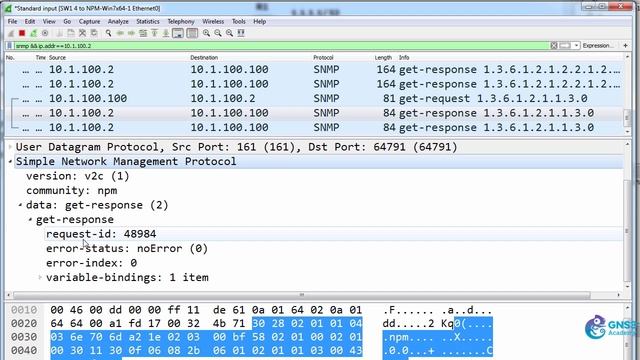This screenshot has width=640, height=360.
Task: Zoom out the main window text
Action: pos(218,33)
